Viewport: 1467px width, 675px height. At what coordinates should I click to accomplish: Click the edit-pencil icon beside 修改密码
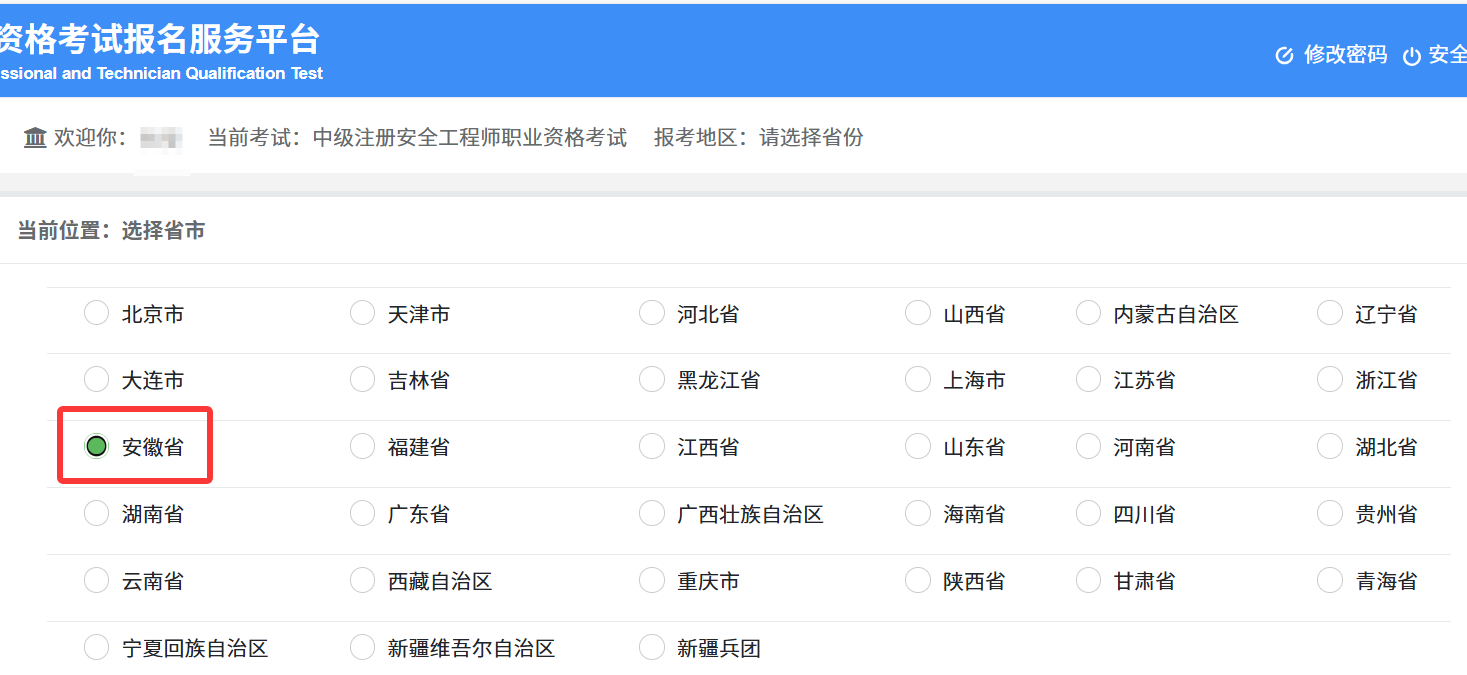[x=1285, y=56]
